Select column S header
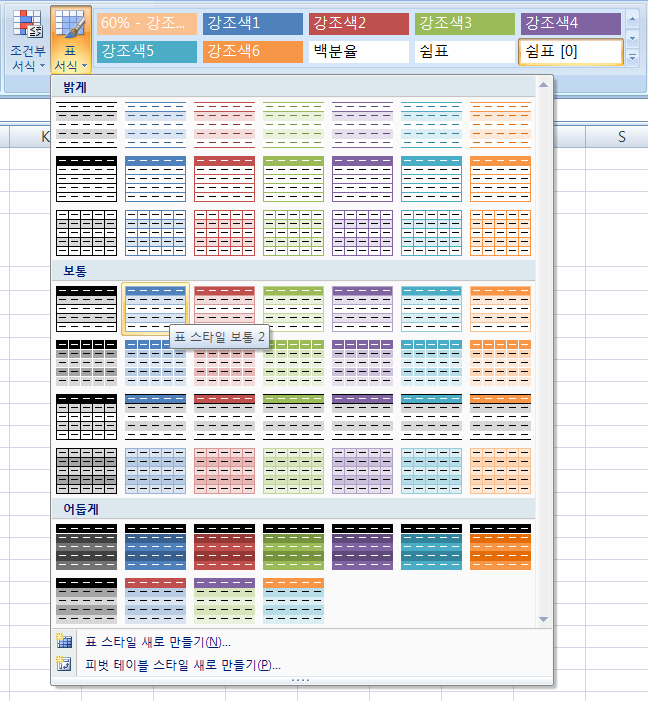648x701 pixels. pos(621,137)
